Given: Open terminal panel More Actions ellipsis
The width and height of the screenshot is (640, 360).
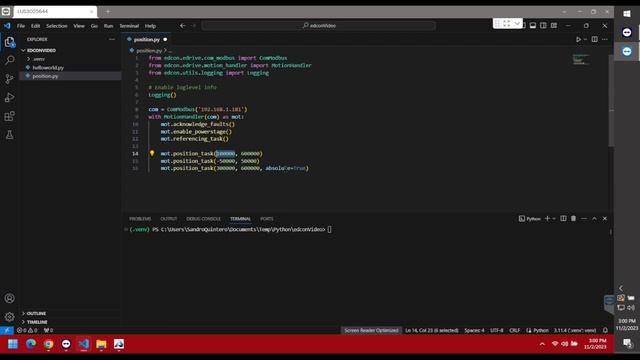Looking at the screenshot, I should (584, 219).
